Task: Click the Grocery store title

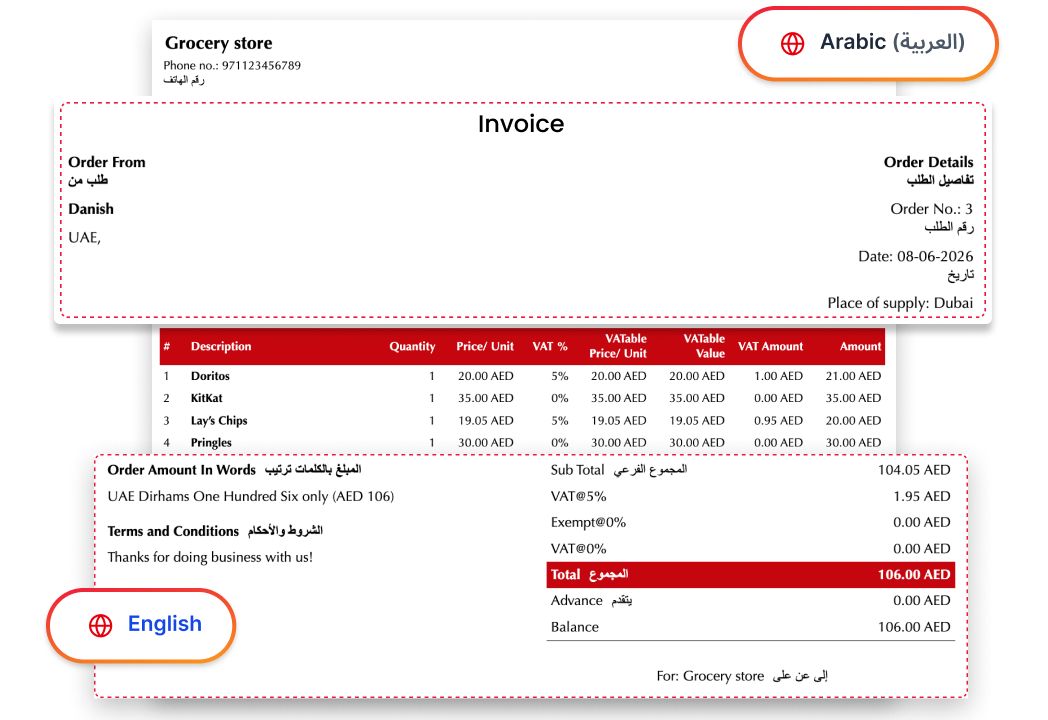Action: [219, 43]
